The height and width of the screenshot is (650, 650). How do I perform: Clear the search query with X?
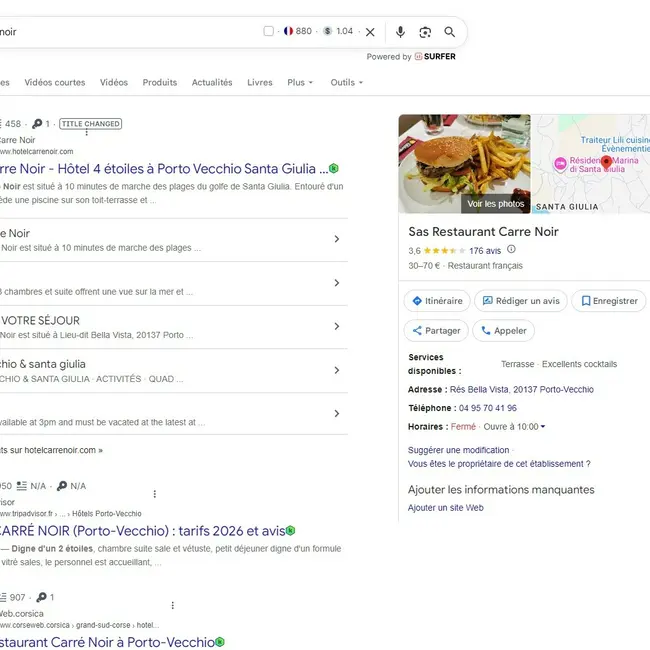click(x=370, y=32)
